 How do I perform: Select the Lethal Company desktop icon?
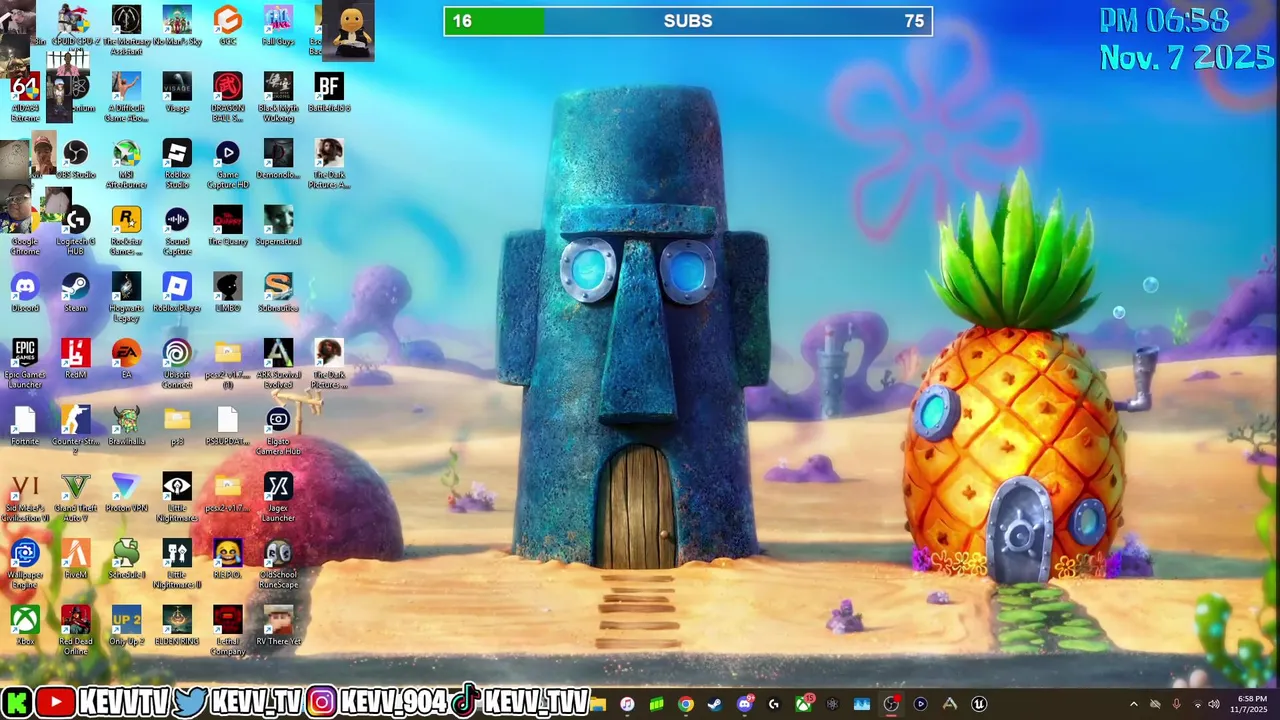(228, 630)
